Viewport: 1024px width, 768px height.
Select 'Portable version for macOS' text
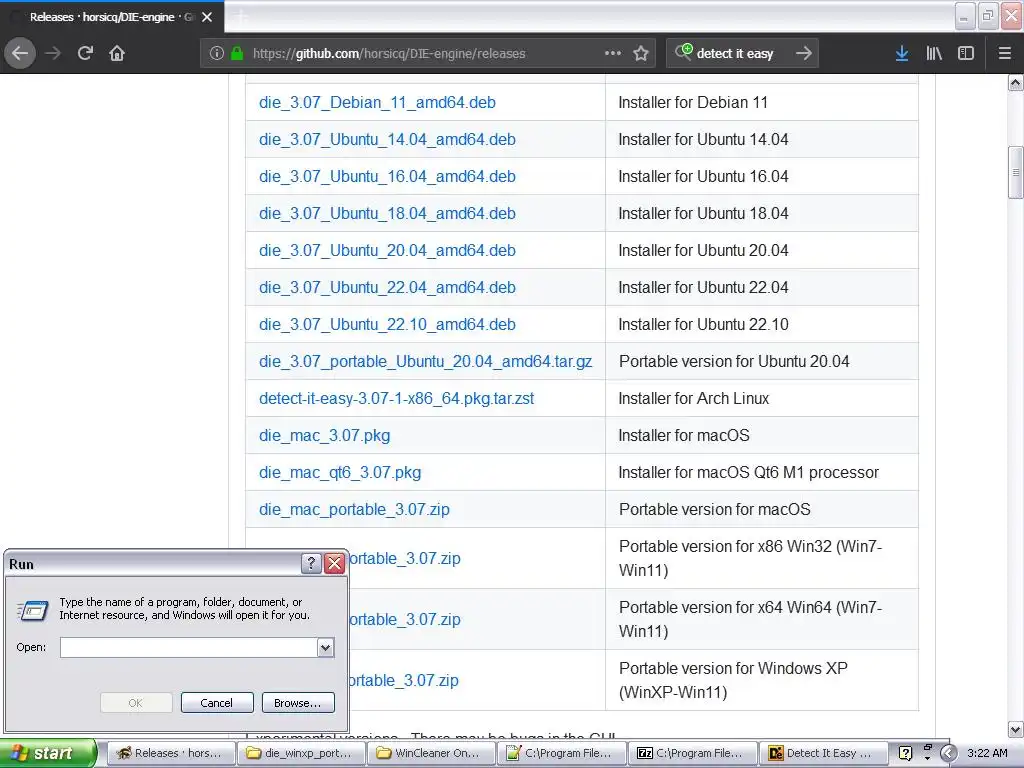714,509
